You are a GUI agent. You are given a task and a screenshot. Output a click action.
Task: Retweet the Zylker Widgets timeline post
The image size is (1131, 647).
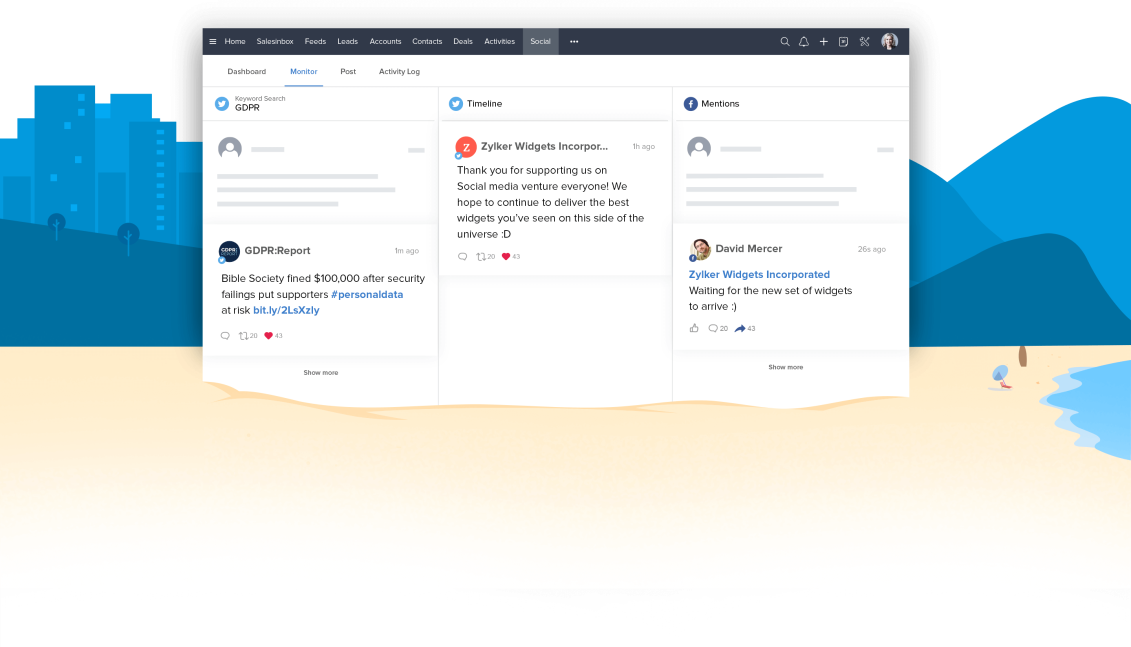click(x=481, y=257)
